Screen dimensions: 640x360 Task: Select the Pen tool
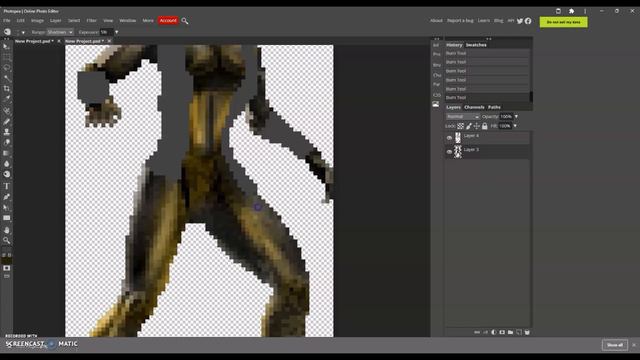[x=7, y=197]
